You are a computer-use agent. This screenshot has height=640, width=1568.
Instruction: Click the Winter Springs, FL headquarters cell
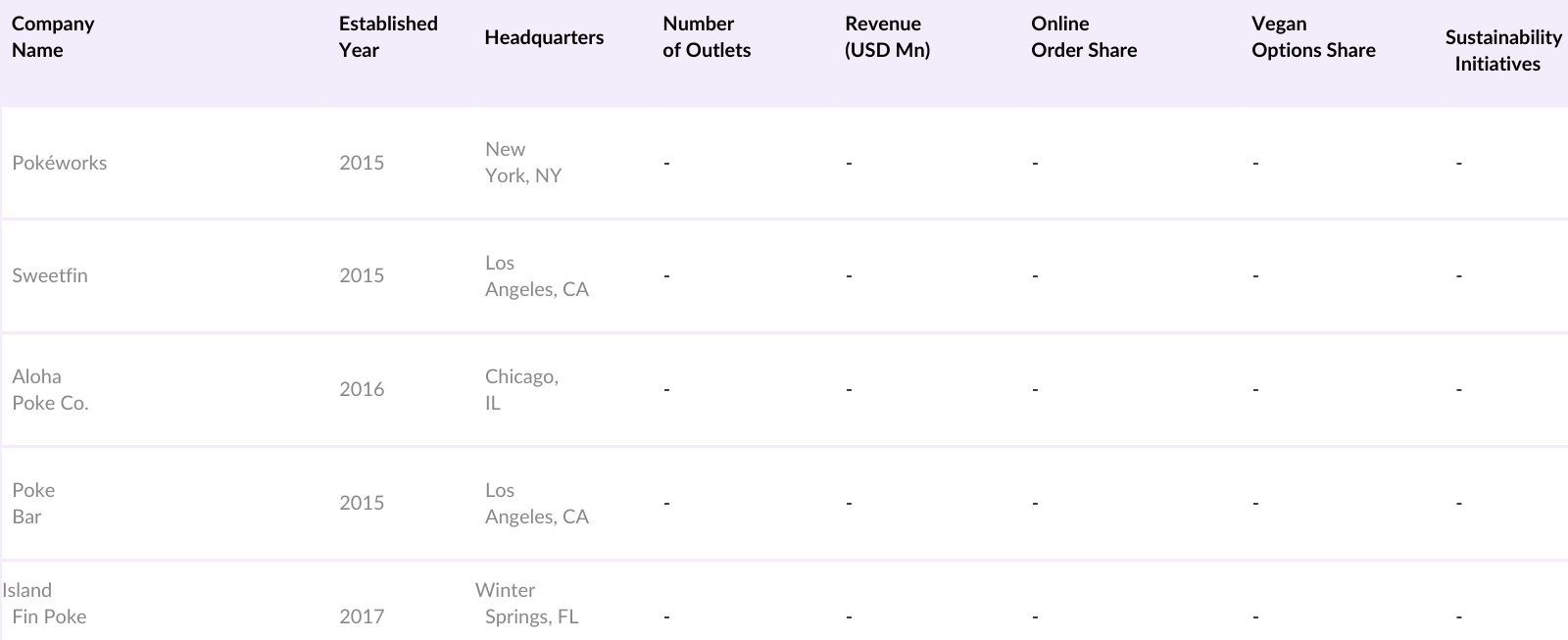pyautogui.click(x=529, y=604)
